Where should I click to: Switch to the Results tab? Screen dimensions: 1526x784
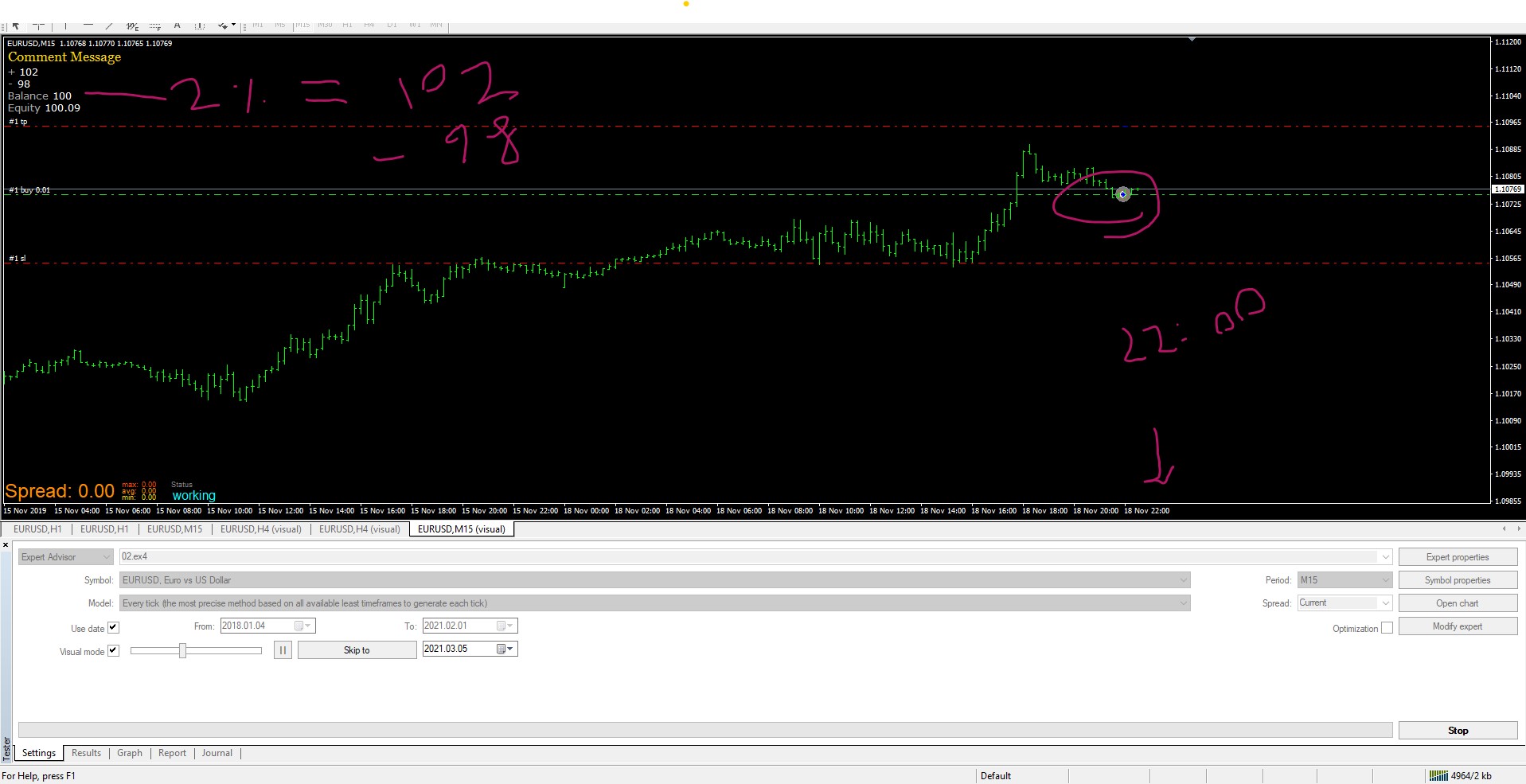pos(86,753)
